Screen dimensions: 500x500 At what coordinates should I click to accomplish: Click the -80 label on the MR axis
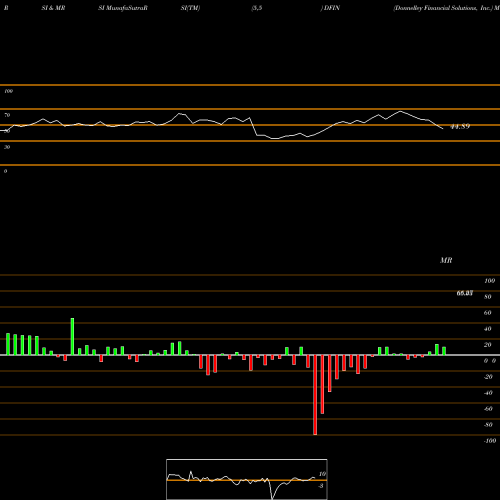(x=488, y=425)
